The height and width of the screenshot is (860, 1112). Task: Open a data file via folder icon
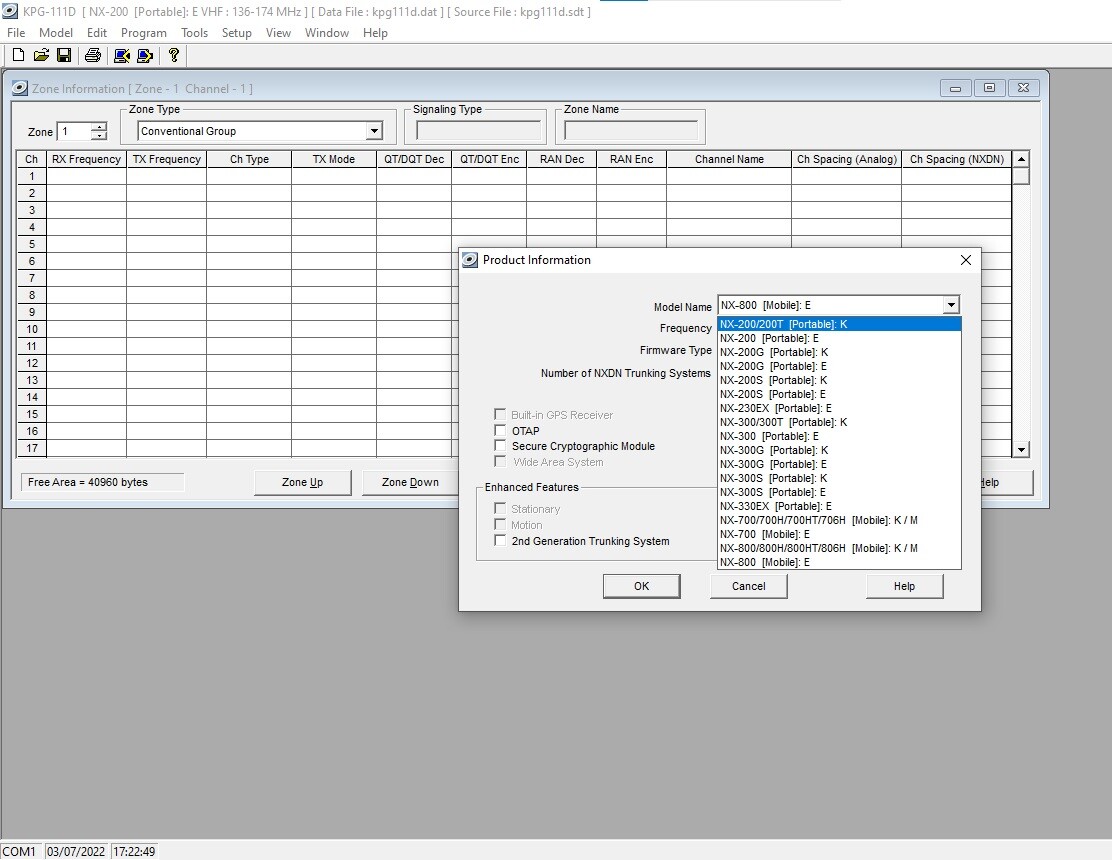[41, 56]
